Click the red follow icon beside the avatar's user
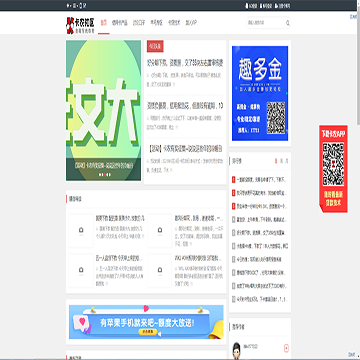 [x=286, y=348]
